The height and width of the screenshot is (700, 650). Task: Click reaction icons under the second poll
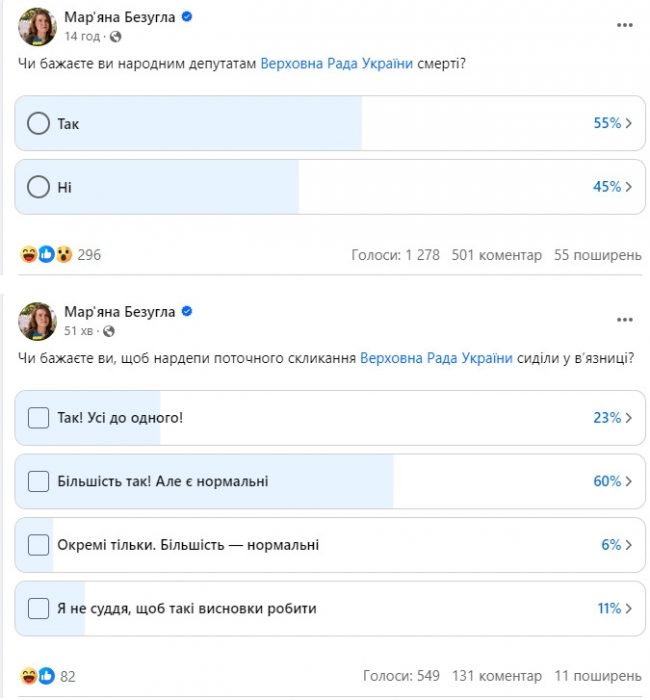pos(40,676)
